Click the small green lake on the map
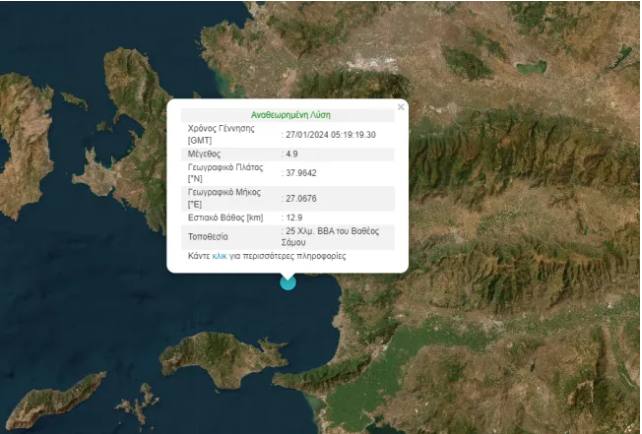642x434 pixels. pyautogui.click(x=531, y=67)
